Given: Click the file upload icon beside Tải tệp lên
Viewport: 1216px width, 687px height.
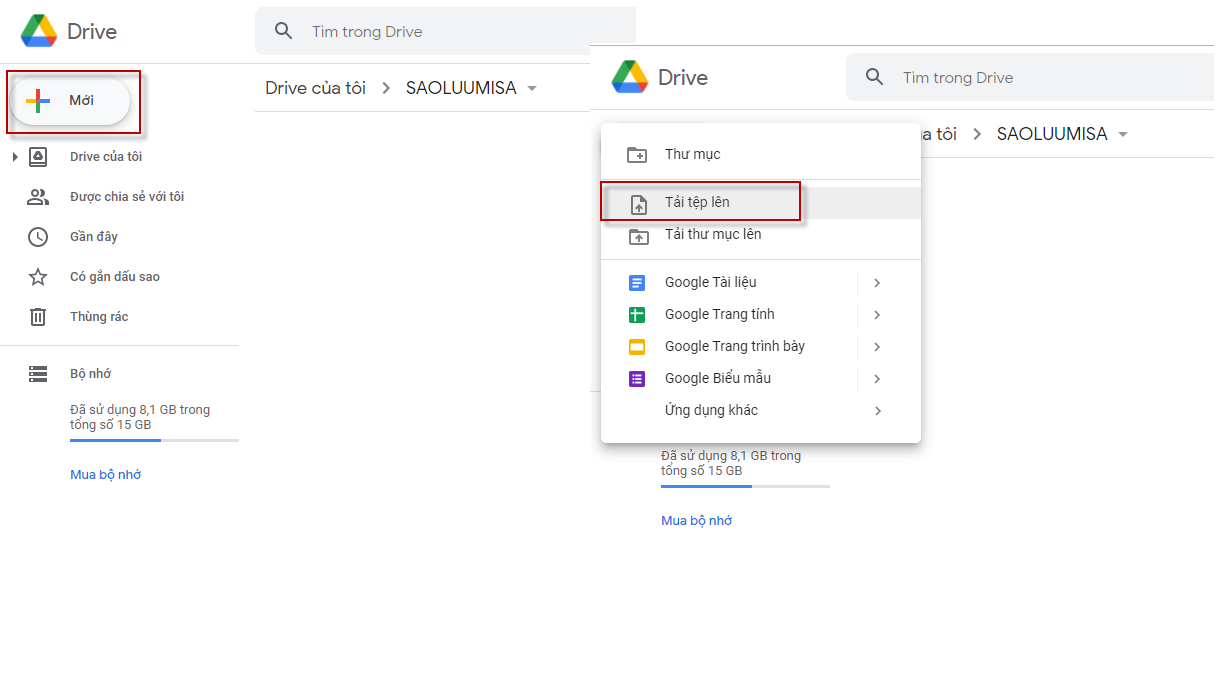Looking at the screenshot, I should tap(638, 204).
